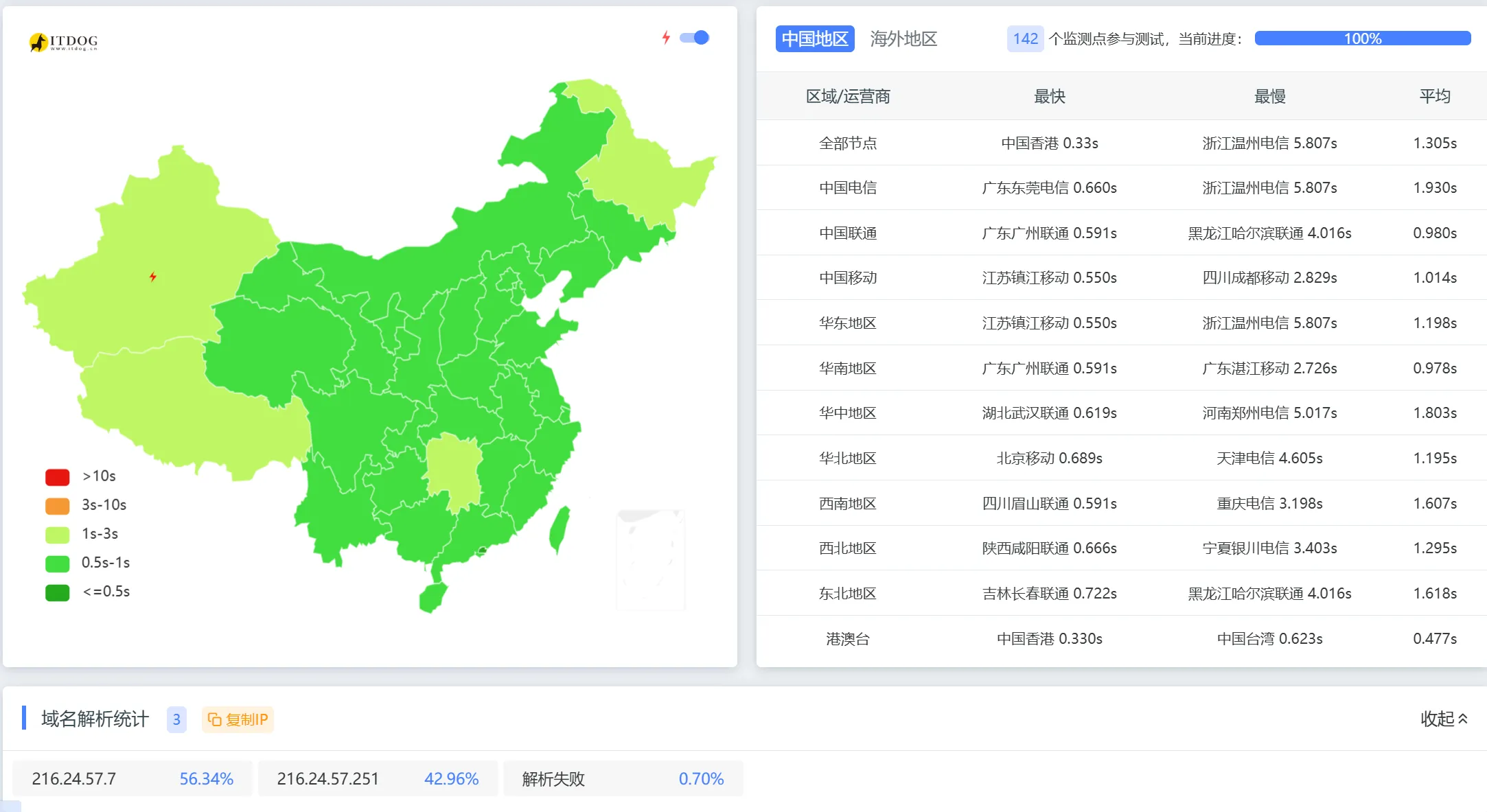The height and width of the screenshot is (812, 1487).
Task: Click the 复制IP button
Action: coord(238,719)
